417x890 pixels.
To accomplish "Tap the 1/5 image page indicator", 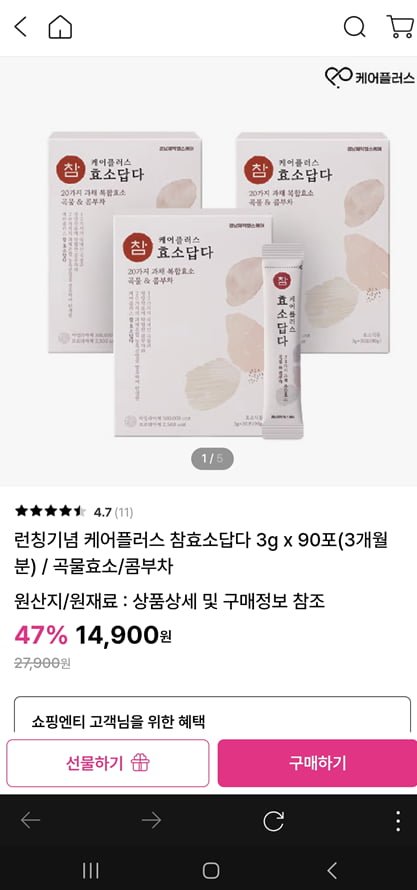I will pos(212,459).
